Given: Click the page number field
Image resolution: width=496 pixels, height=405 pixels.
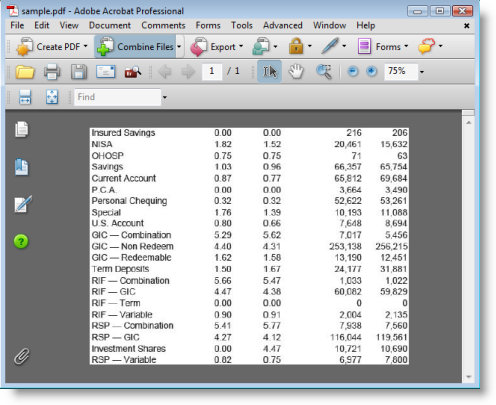Looking at the screenshot, I should (x=212, y=71).
